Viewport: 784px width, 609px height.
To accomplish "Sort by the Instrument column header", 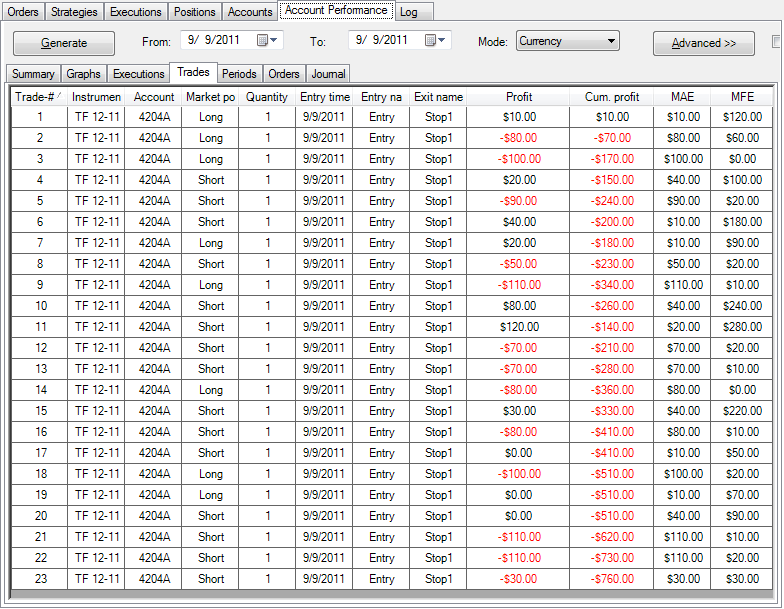I will point(96,97).
